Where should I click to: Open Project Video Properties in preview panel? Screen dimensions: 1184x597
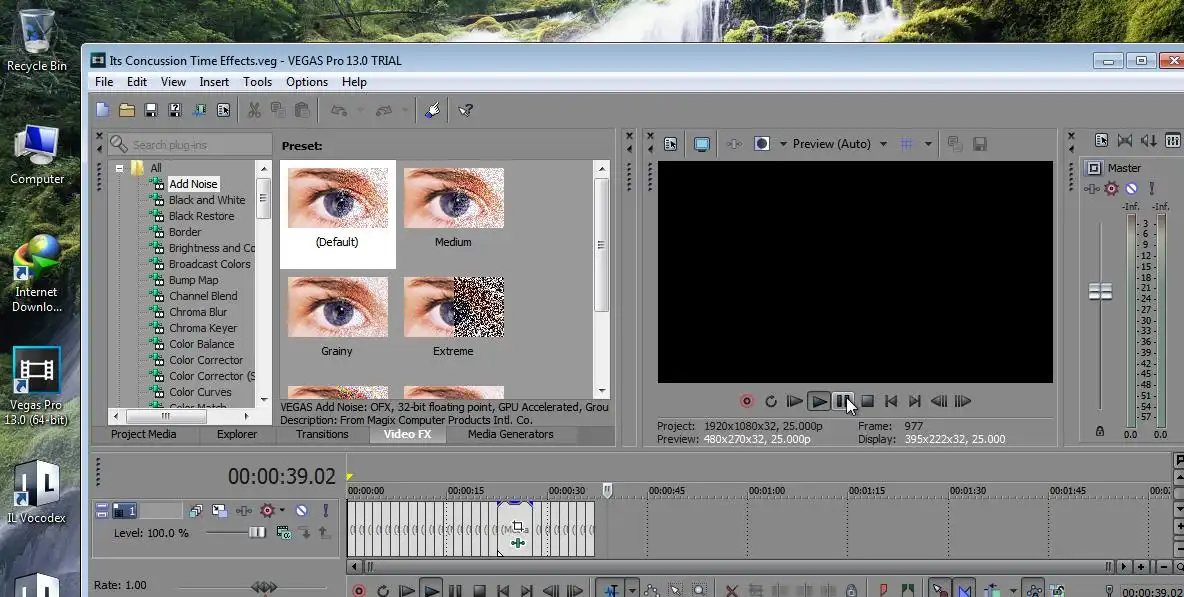pos(671,144)
